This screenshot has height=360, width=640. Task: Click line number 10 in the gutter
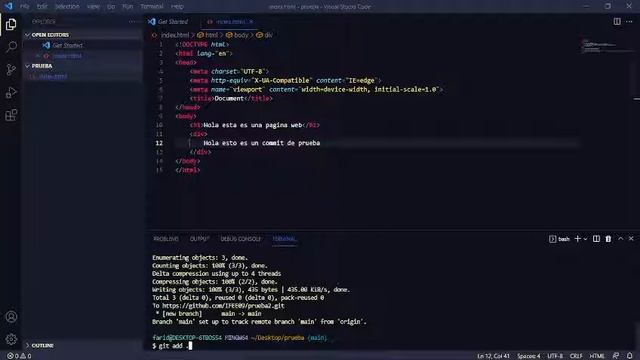[159, 125]
